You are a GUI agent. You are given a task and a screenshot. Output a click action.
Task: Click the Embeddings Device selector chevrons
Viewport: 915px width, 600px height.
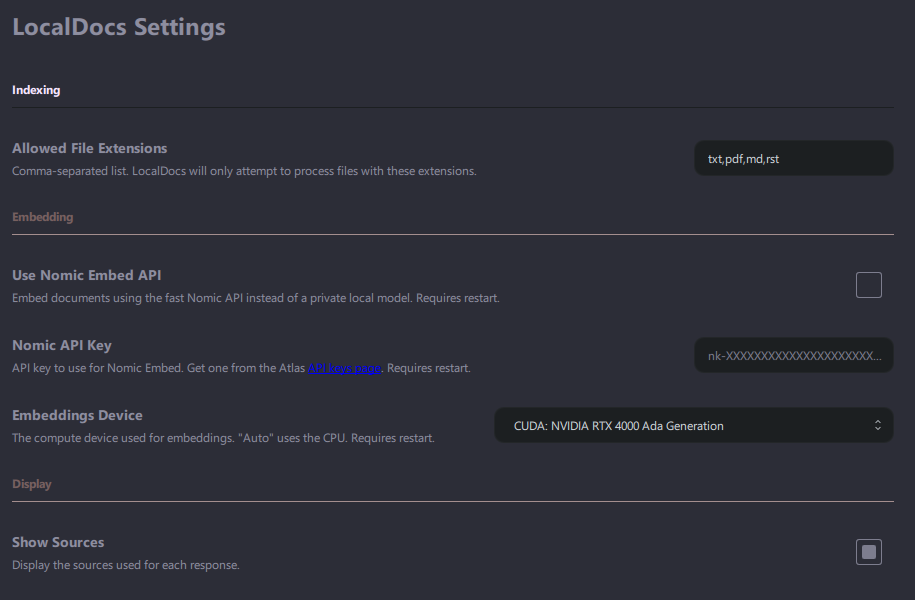[876, 425]
